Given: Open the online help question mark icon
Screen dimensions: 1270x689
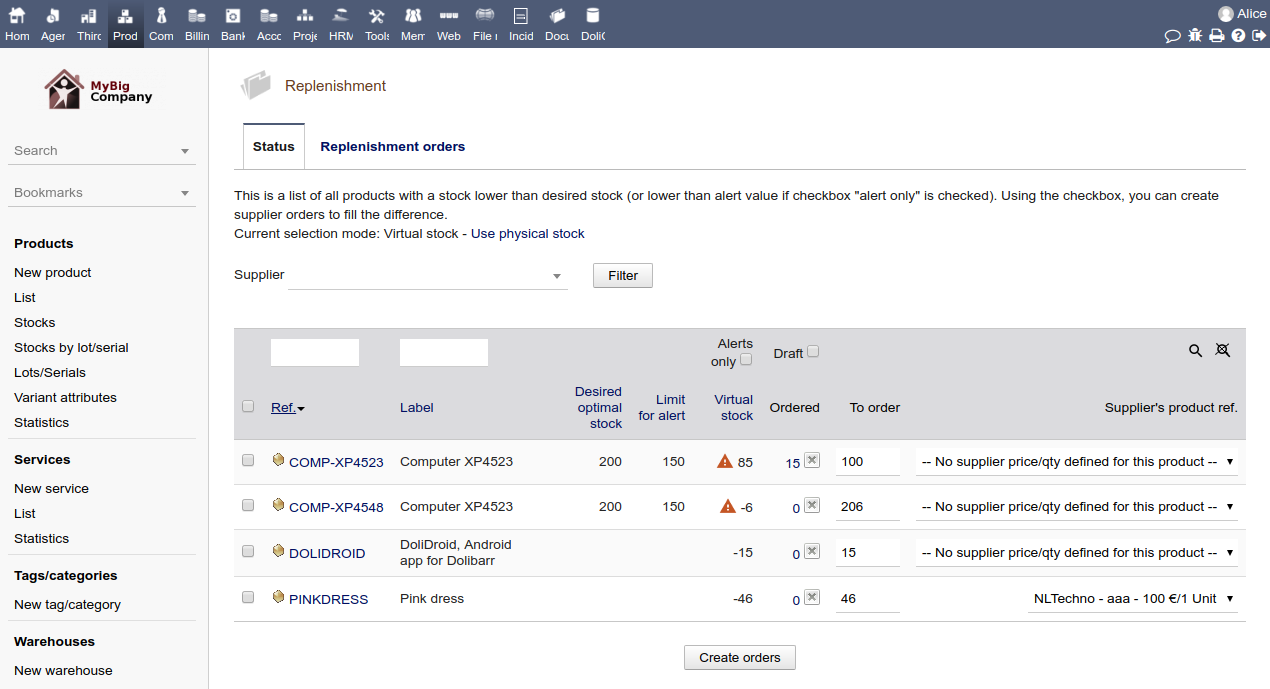Looking at the screenshot, I should pyautogui.click(x=1238, y=36).
